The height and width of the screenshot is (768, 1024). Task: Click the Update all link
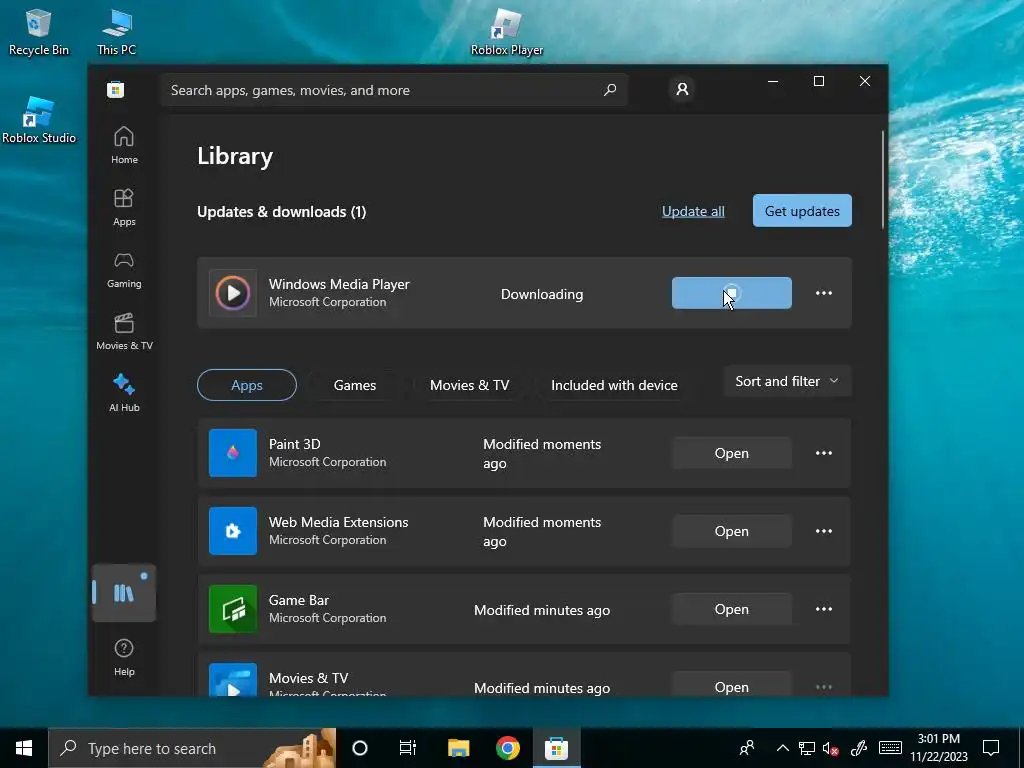693,211
